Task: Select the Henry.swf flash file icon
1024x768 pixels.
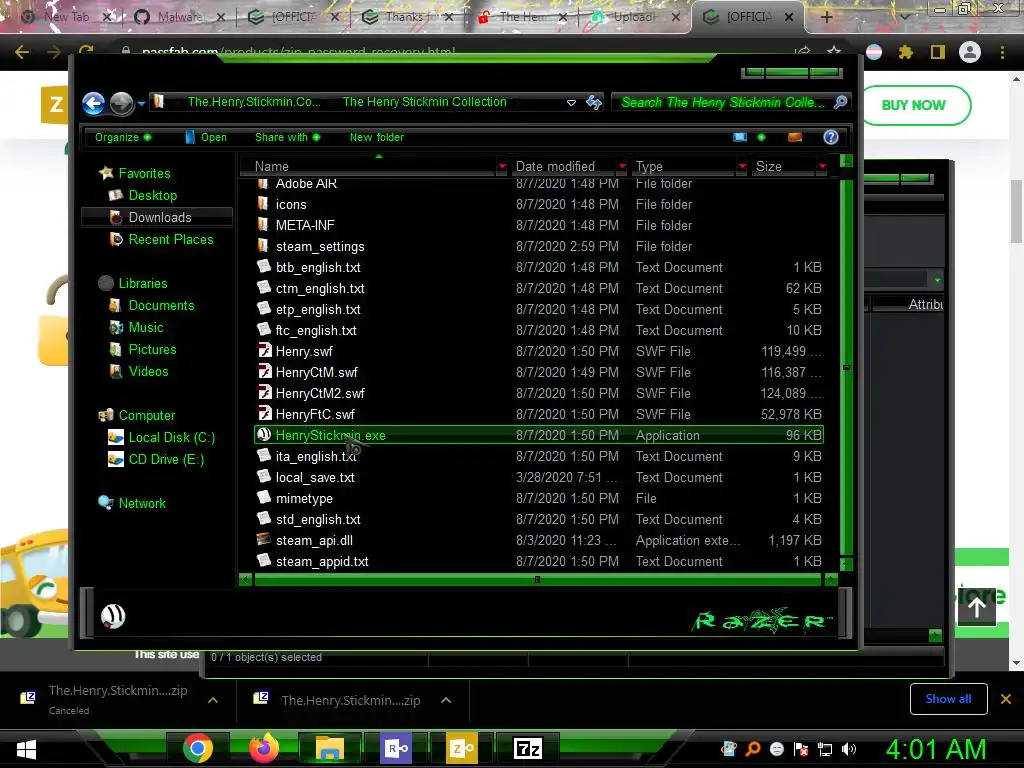Action: tap(264, 351)
